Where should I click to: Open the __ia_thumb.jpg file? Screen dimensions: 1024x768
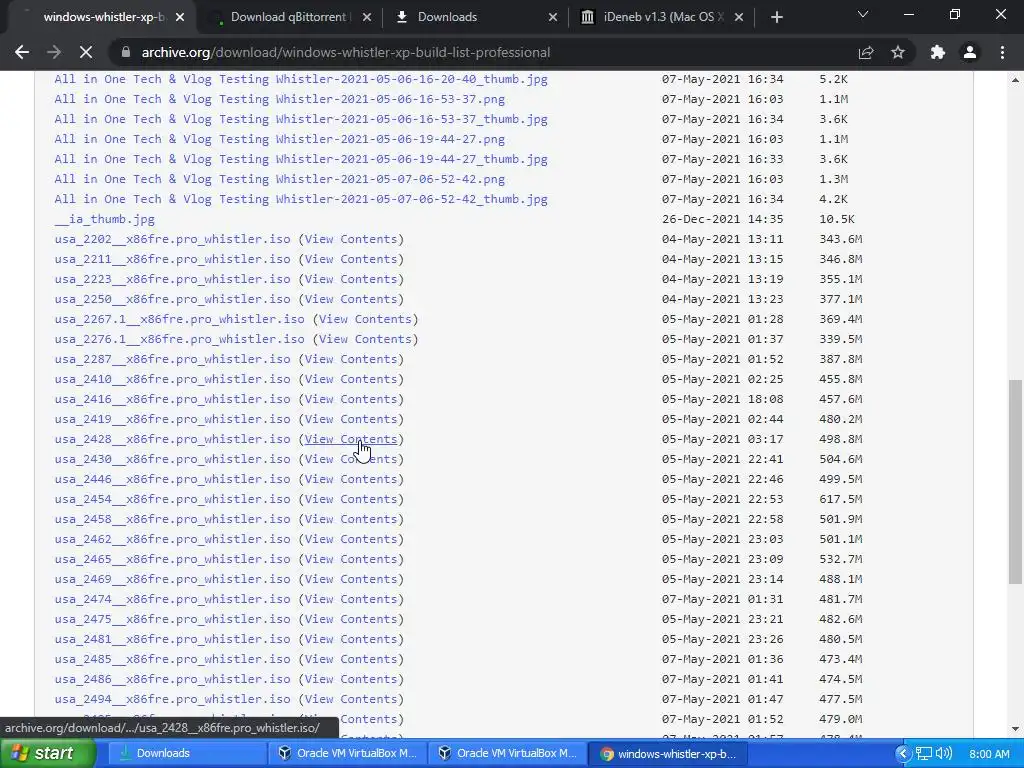(x=104, y=219)
